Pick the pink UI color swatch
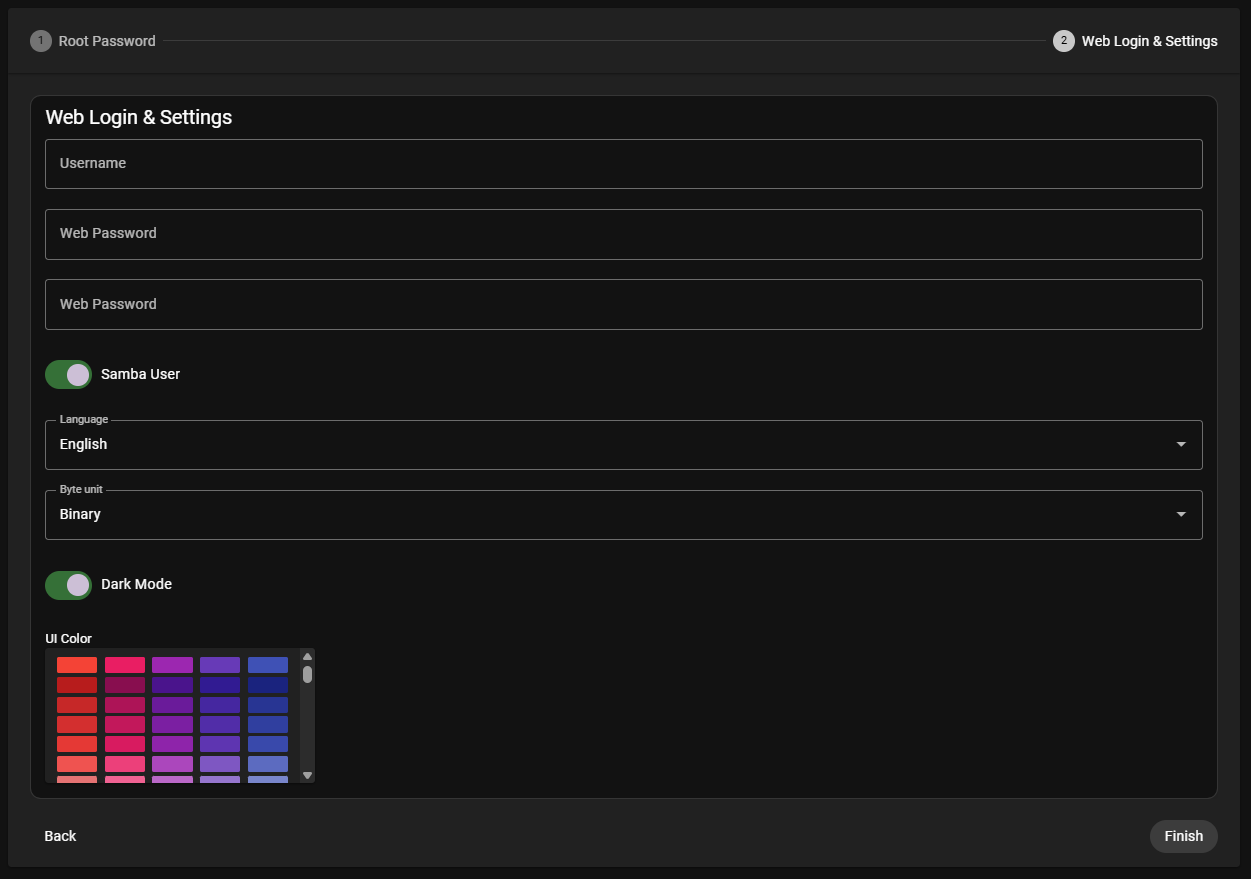Screen dimensions: 1251x879 124,664
